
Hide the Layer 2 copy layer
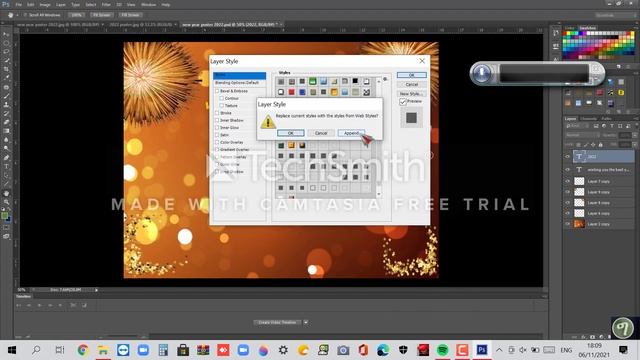coord(567,224)
